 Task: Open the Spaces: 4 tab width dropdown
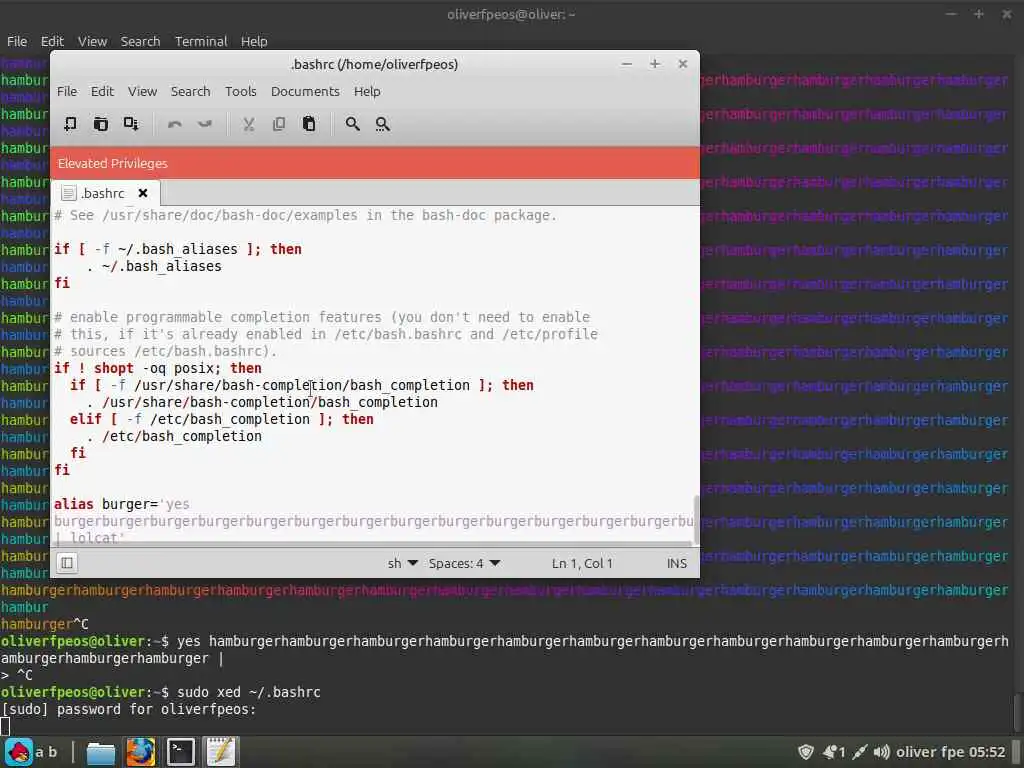tap(464, 564)
